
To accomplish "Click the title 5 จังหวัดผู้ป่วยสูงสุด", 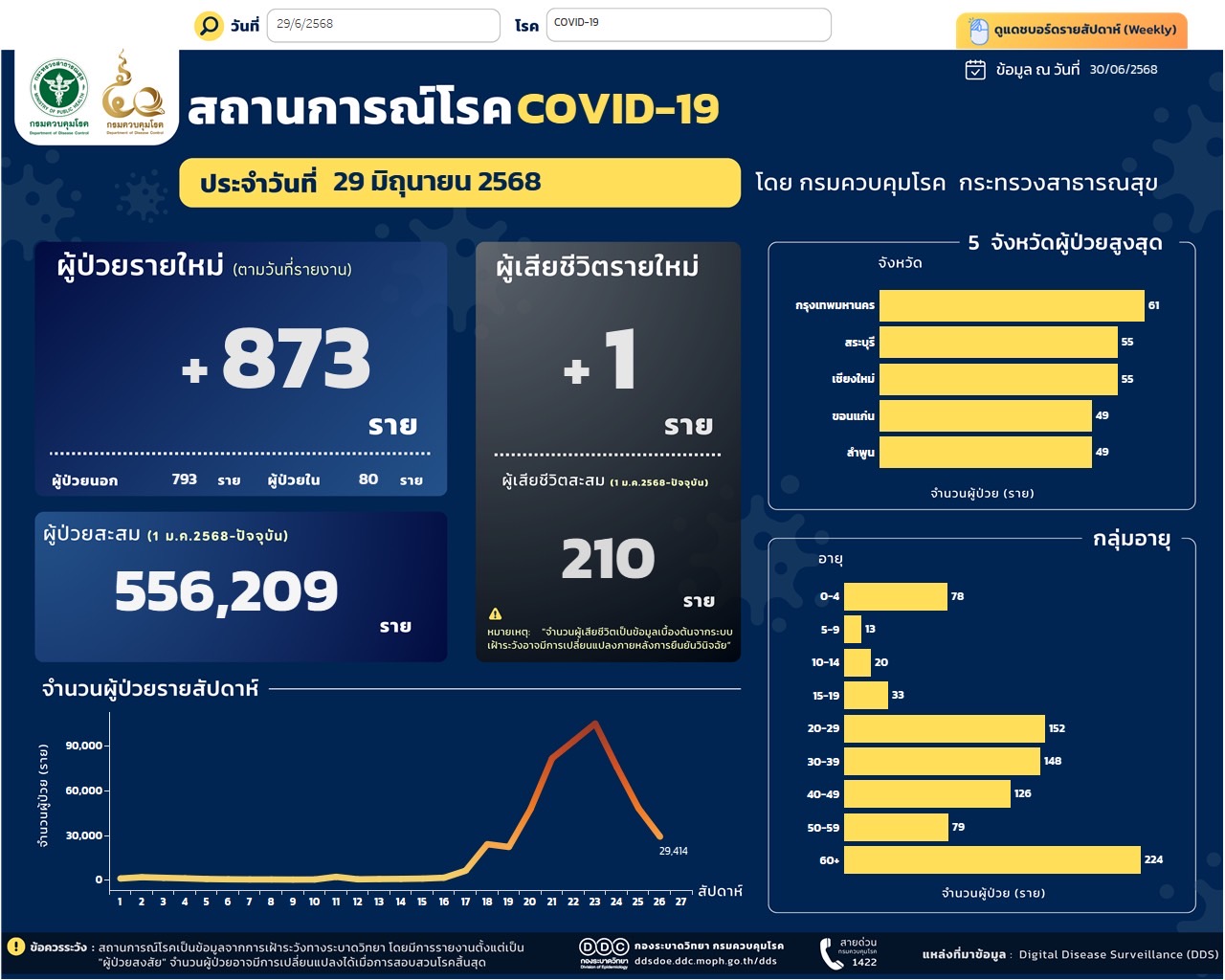I will click(1065, 243).
